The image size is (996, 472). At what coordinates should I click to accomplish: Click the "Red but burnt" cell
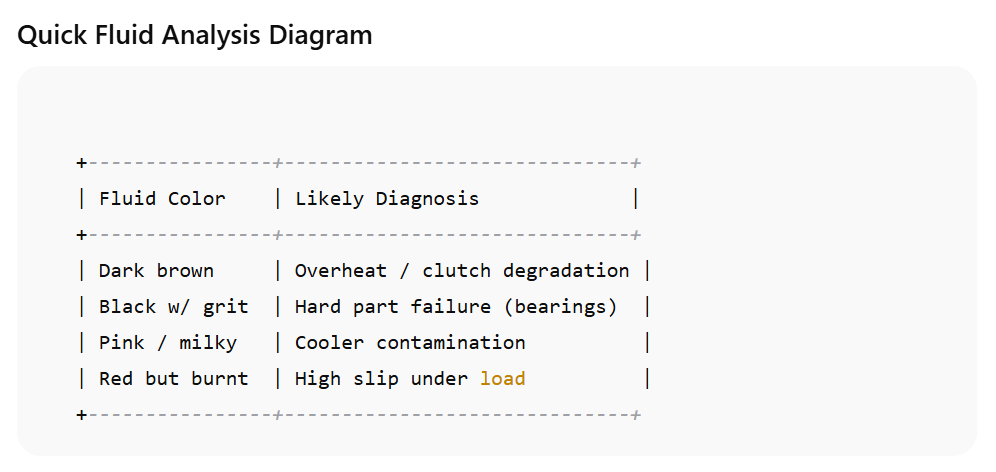pos(173,379)
